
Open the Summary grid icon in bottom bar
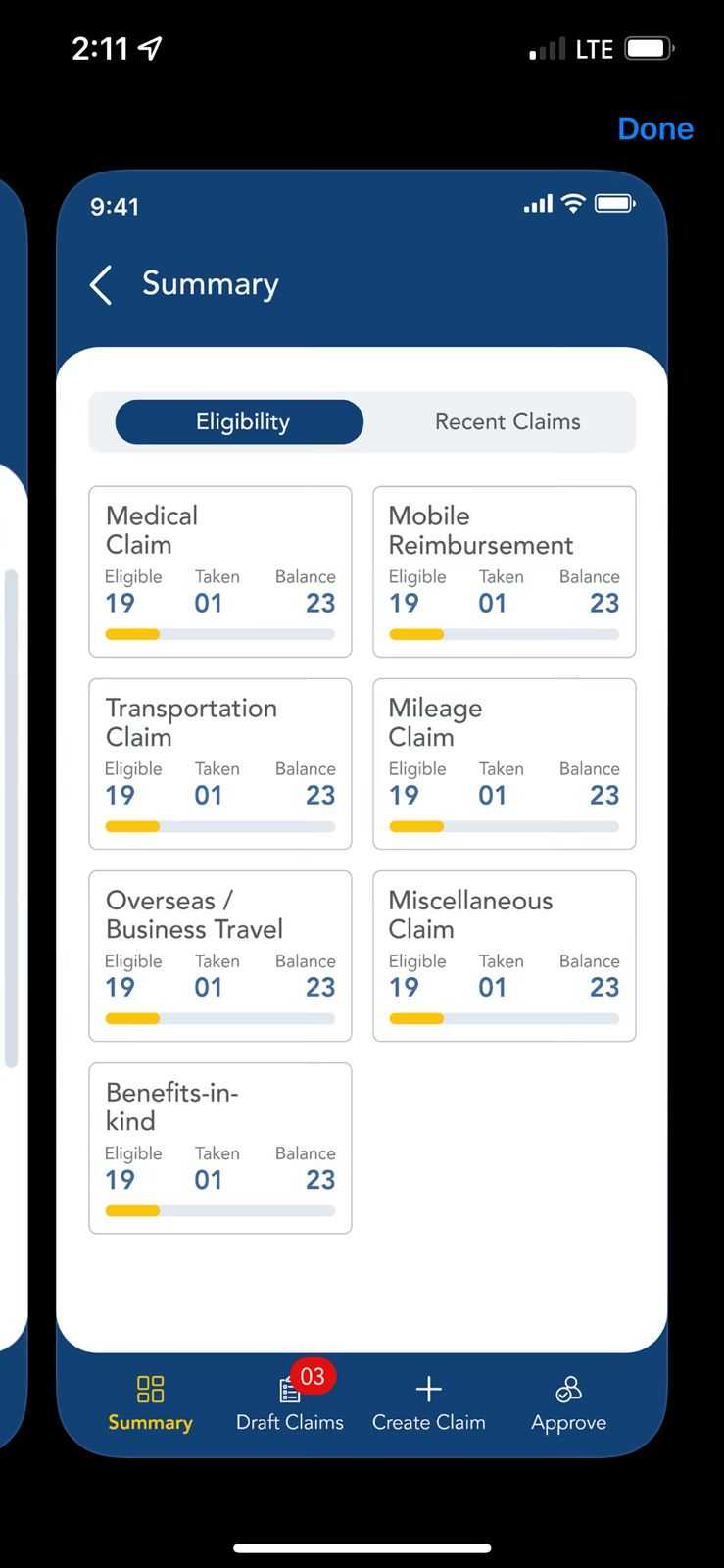pos(150,1389)
